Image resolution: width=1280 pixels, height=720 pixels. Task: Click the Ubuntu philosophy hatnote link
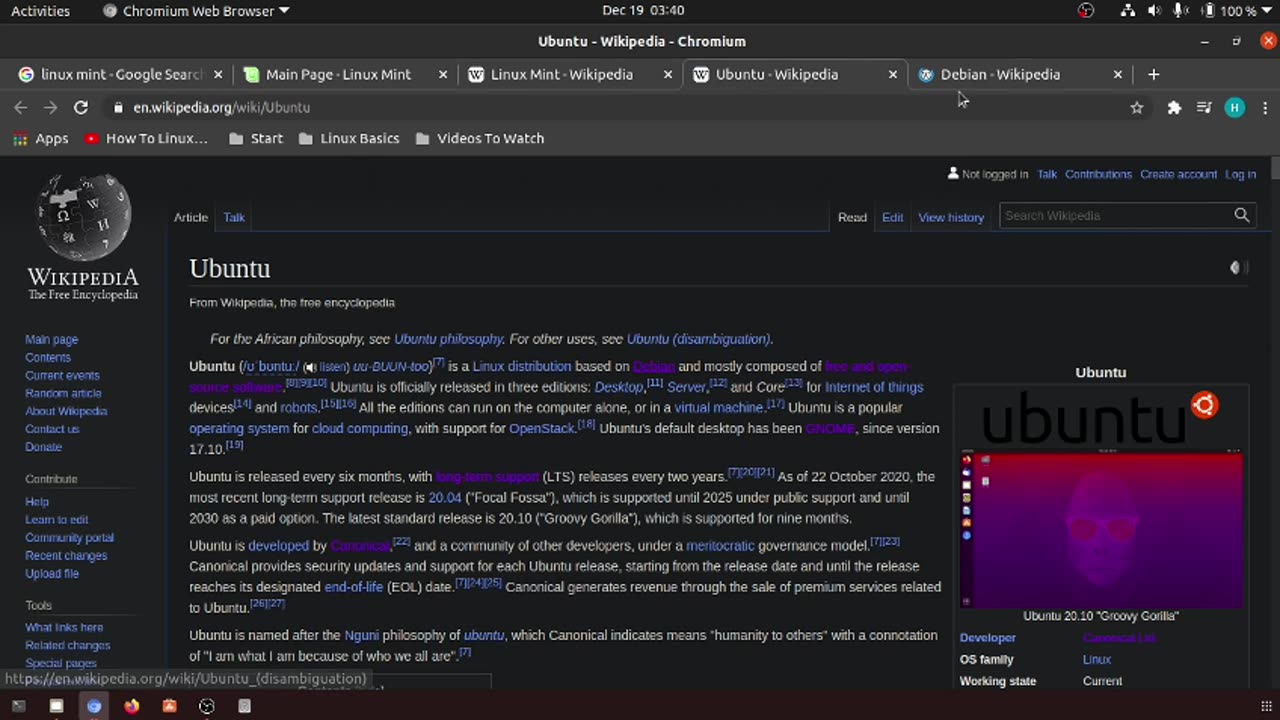tap(449, 339)
